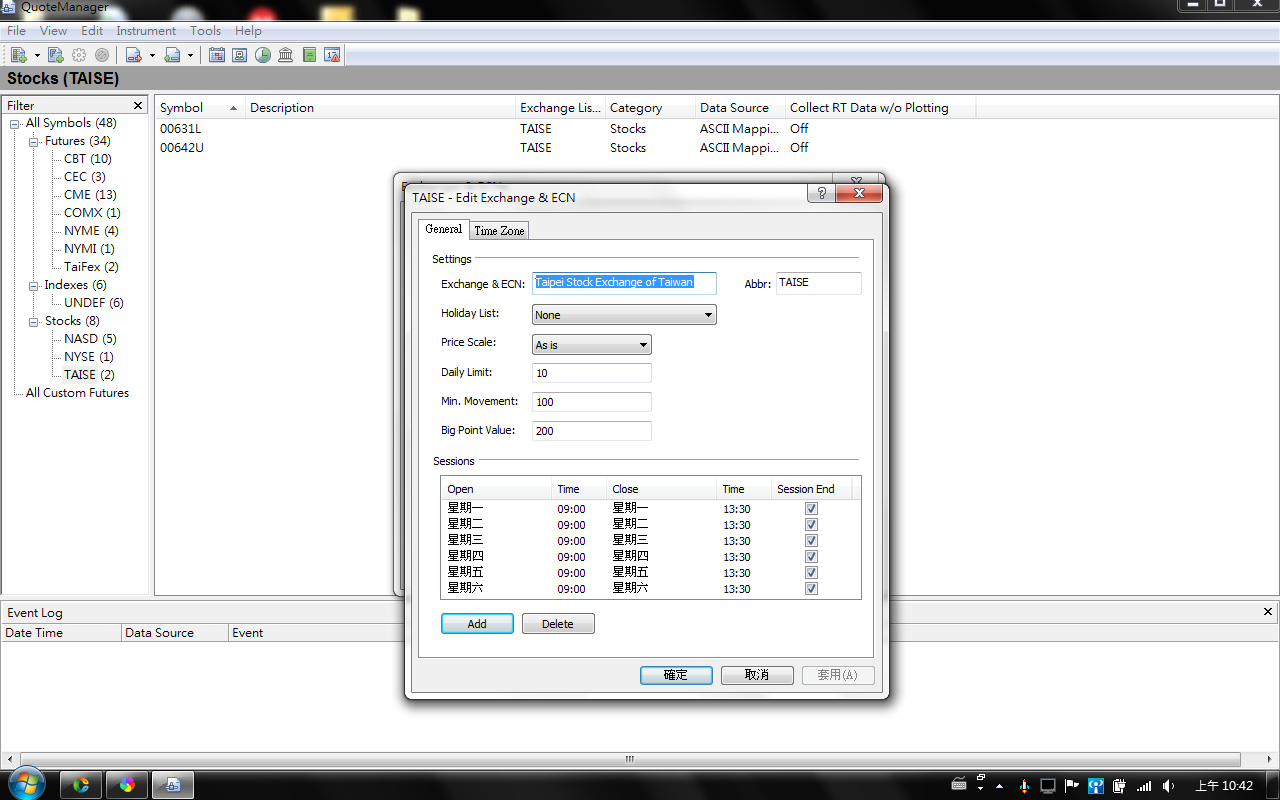The image size is (1280, 800).
Task: Click the Delete session button
Action: pyautogui.click(x=558, y=624)
